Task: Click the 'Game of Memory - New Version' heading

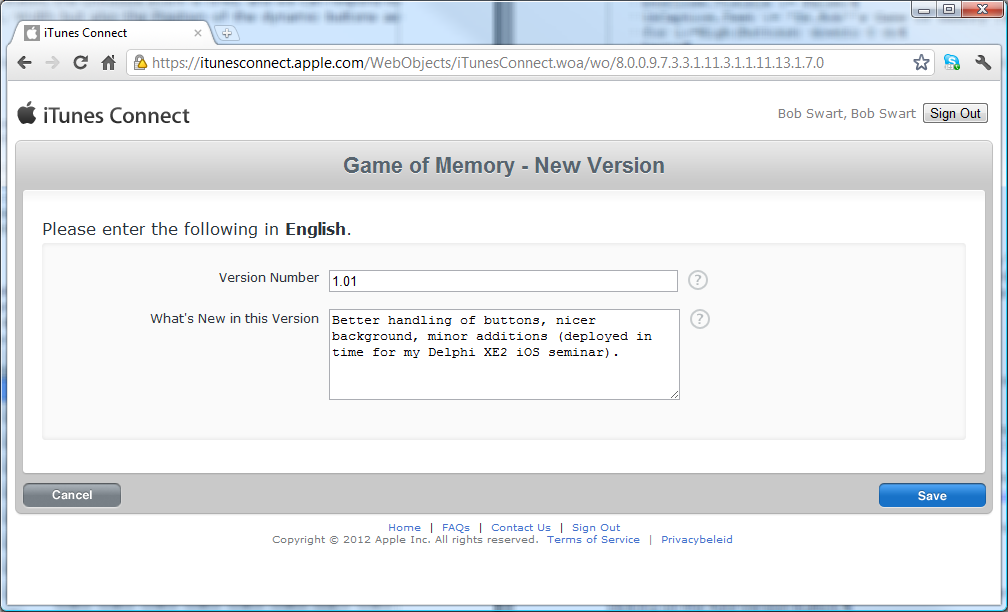Action: [504, 165]
